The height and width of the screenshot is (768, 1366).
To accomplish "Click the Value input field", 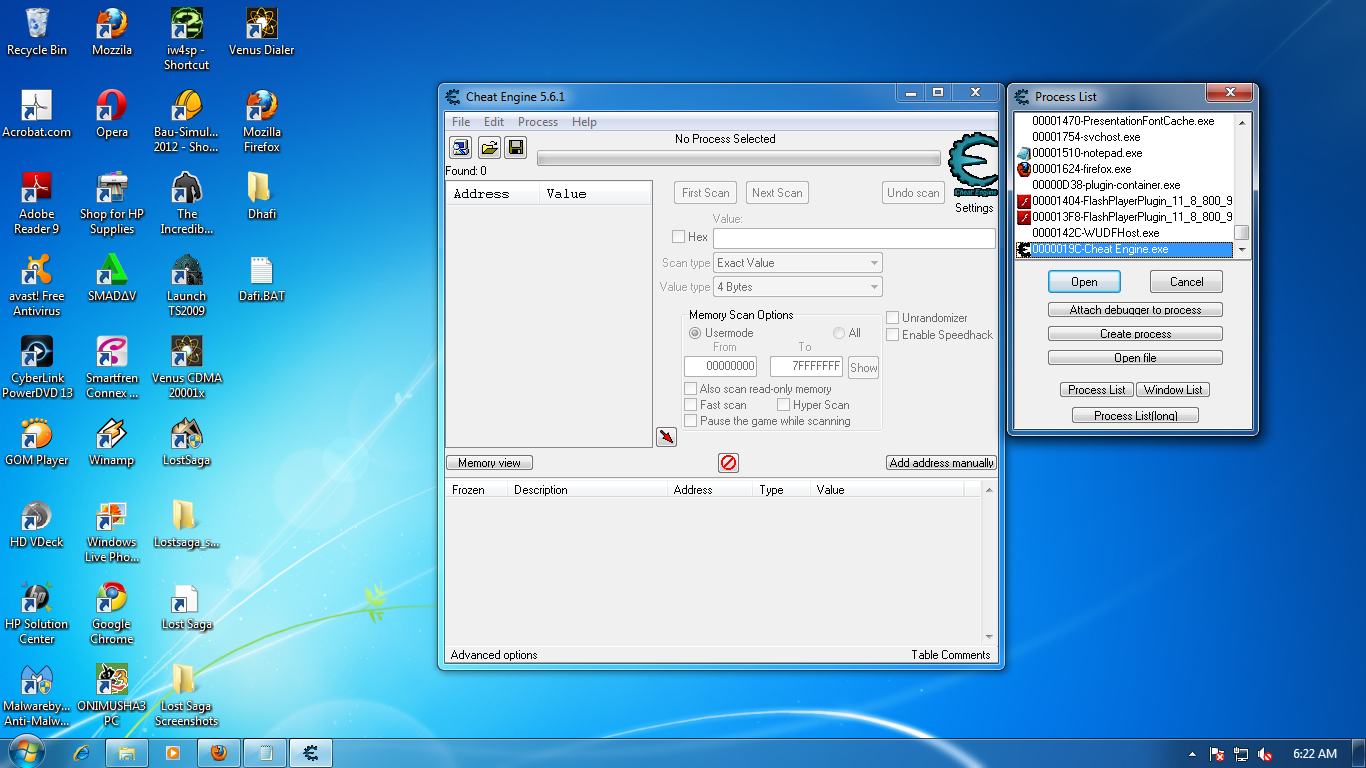I will coord(854,238).
